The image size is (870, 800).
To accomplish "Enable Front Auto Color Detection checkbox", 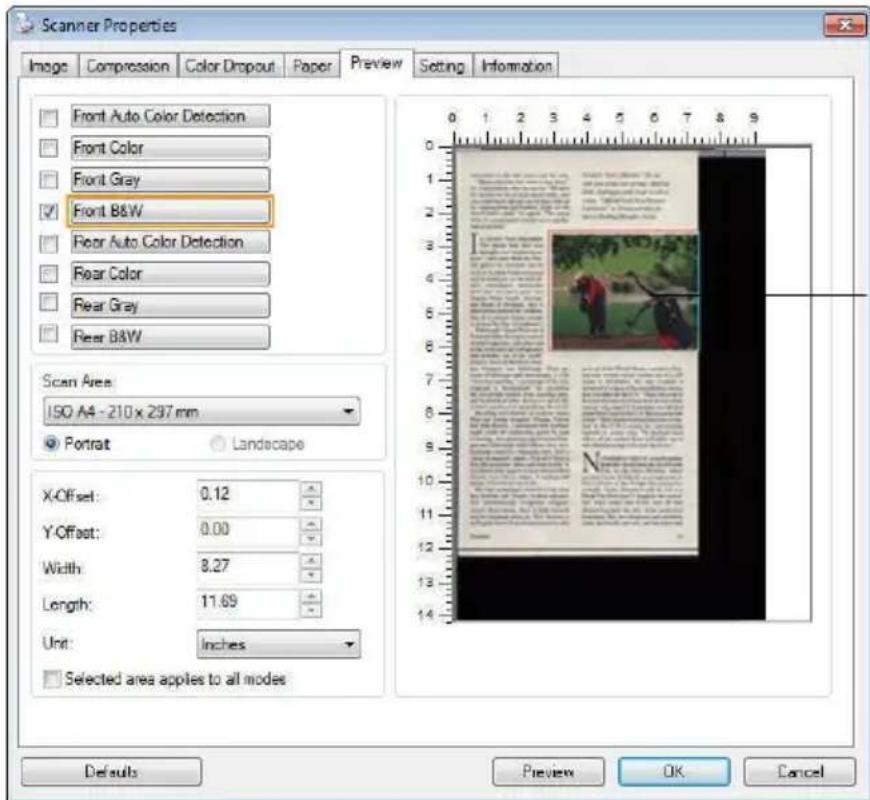I will (x=49, y=117).
